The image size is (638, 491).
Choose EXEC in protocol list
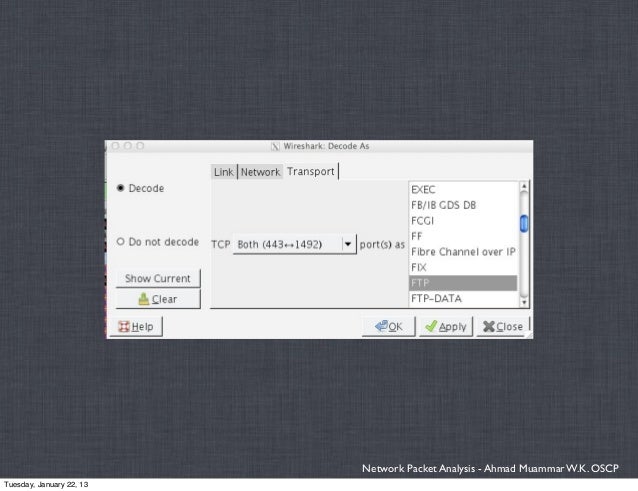point(463,190)
